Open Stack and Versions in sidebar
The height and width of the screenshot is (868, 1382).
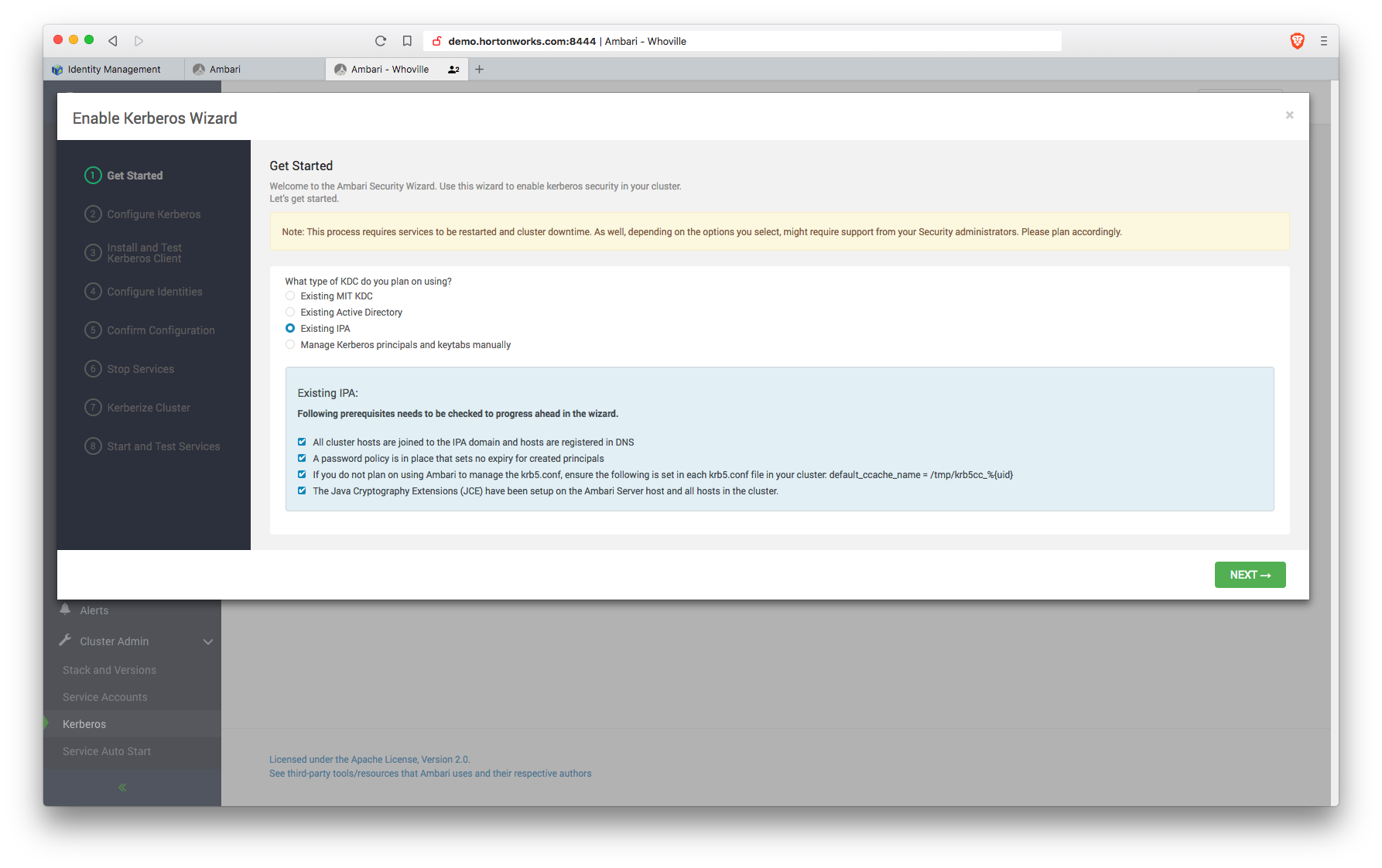109,670
